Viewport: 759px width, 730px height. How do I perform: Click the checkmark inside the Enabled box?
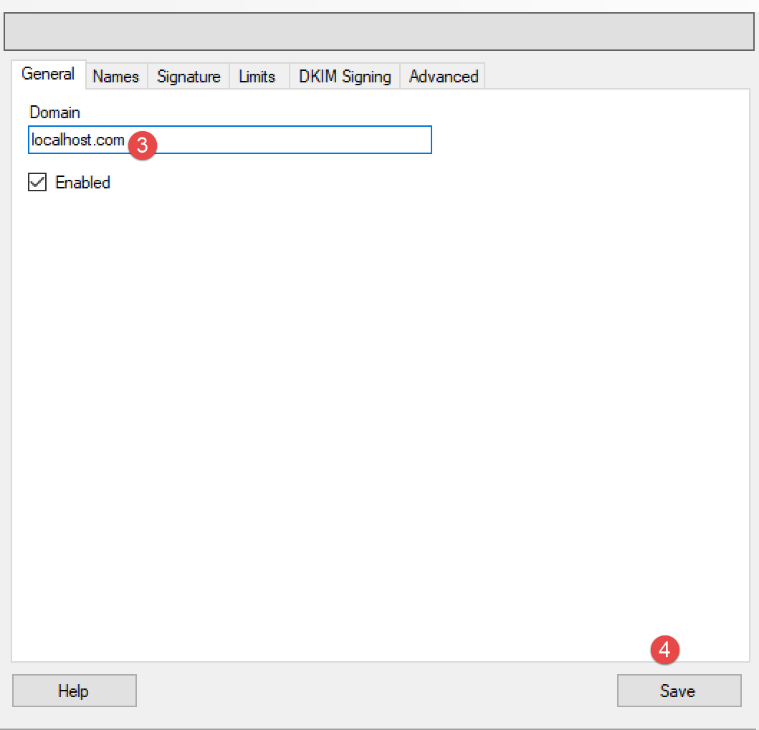click(38, 182)
